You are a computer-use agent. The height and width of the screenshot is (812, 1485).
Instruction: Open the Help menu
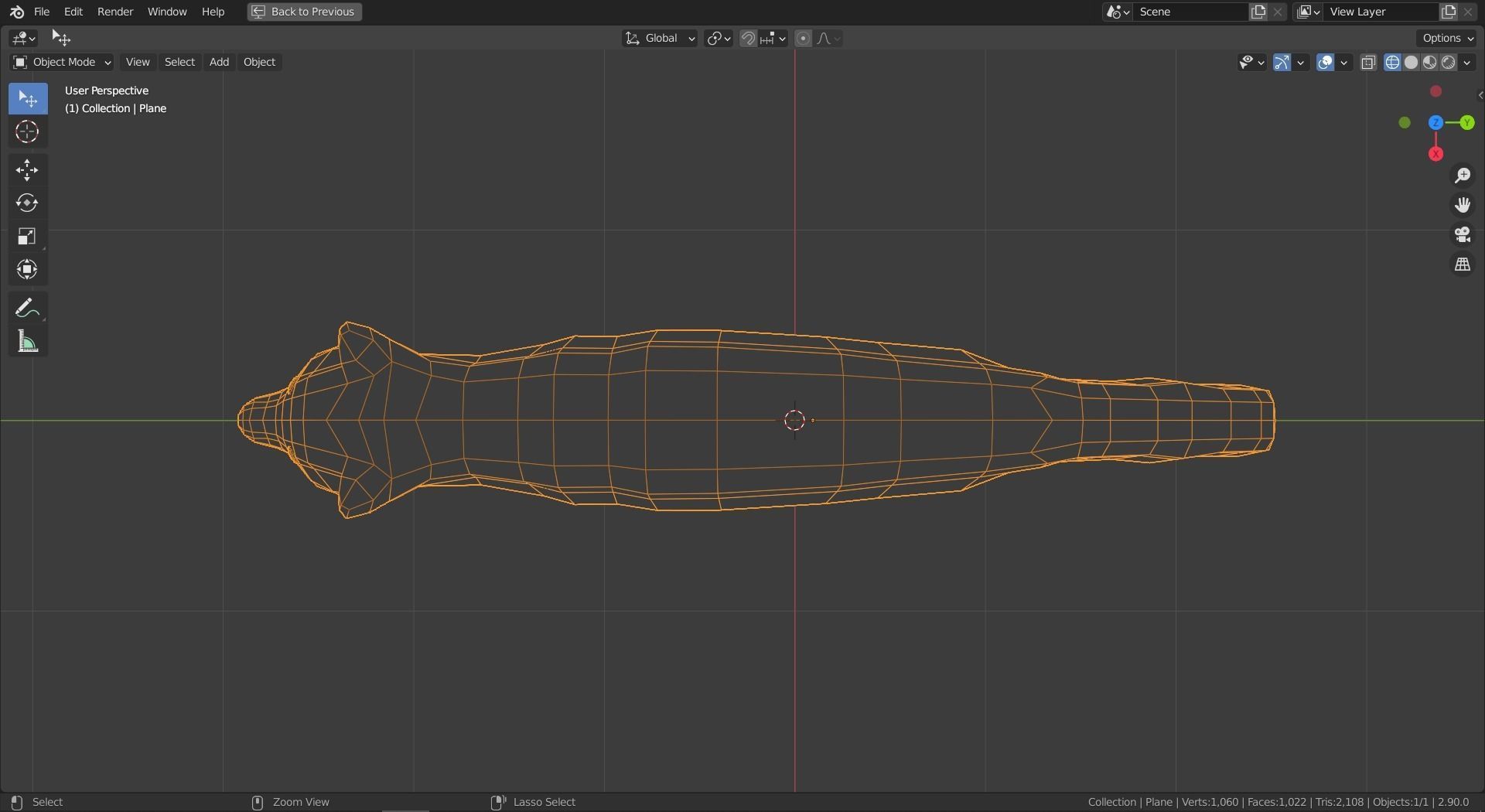pyautogui.click(x=213, y=12)
